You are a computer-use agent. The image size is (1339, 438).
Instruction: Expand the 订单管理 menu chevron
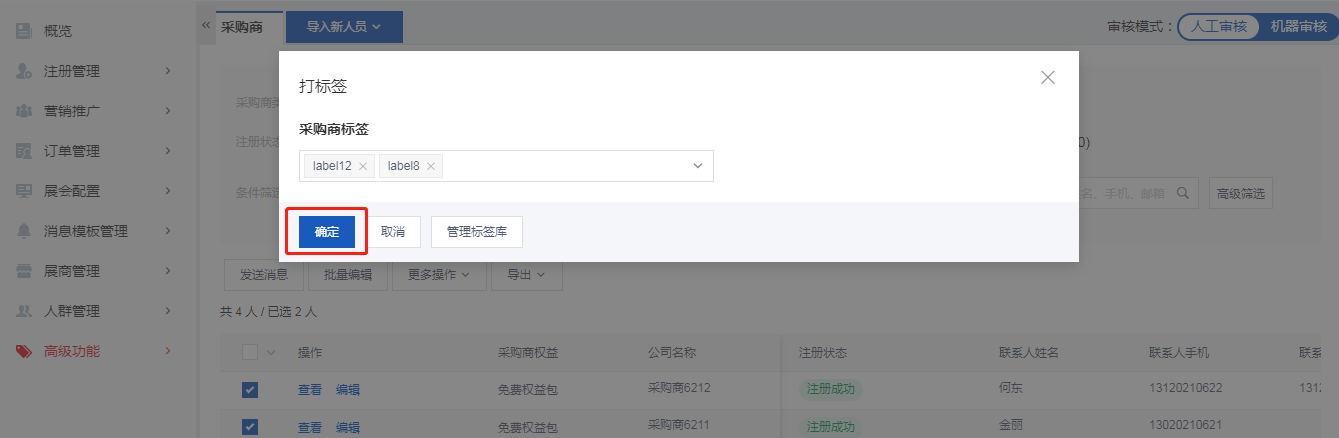click(x=168, y=151)
